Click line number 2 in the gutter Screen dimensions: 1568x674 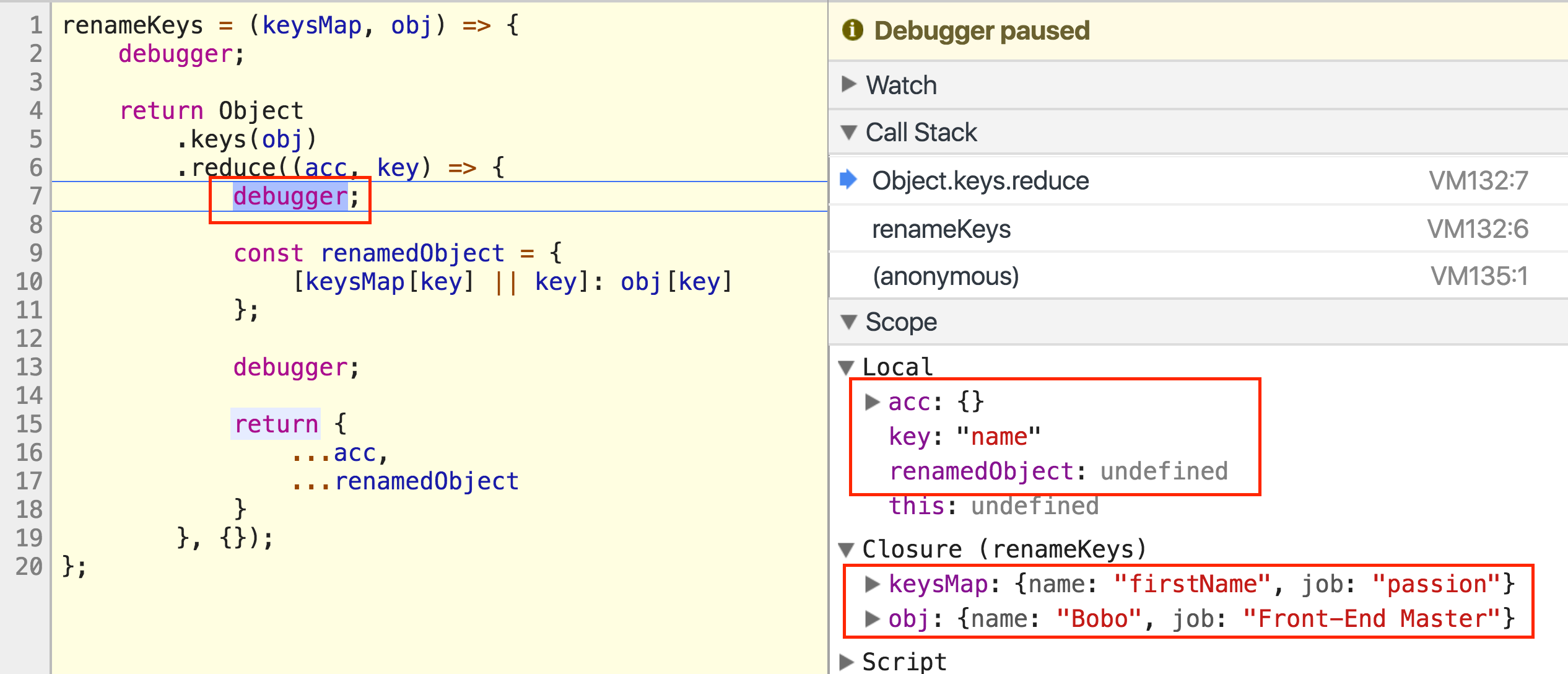pos(35,55)
